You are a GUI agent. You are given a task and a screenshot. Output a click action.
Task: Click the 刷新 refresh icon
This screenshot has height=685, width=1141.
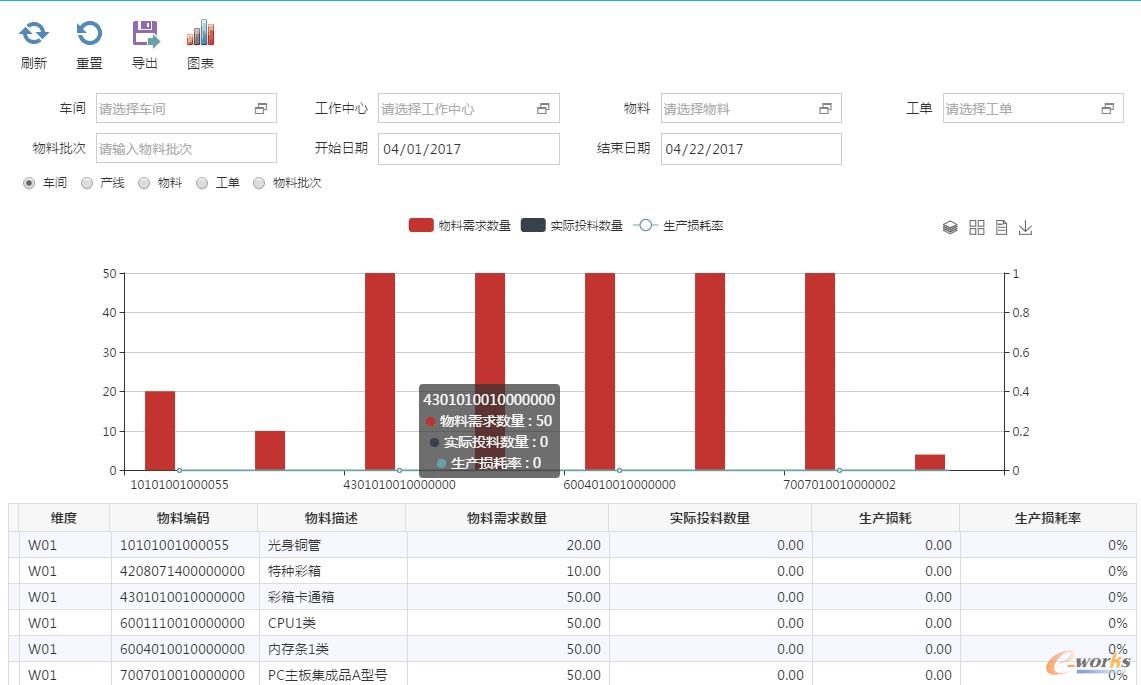point(34,34)
